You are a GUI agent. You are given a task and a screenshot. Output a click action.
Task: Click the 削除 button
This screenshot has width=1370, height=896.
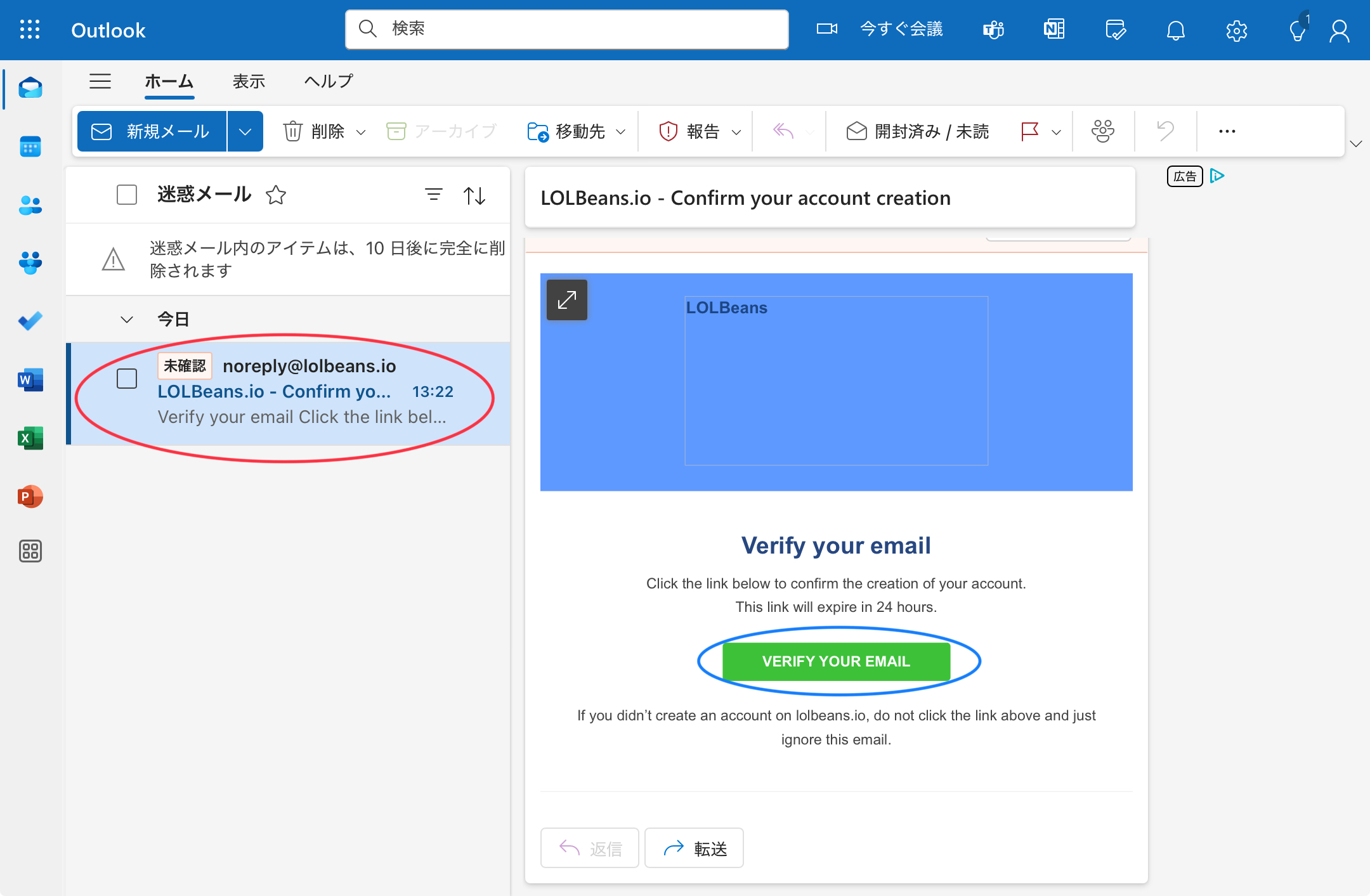click(314, 131)
